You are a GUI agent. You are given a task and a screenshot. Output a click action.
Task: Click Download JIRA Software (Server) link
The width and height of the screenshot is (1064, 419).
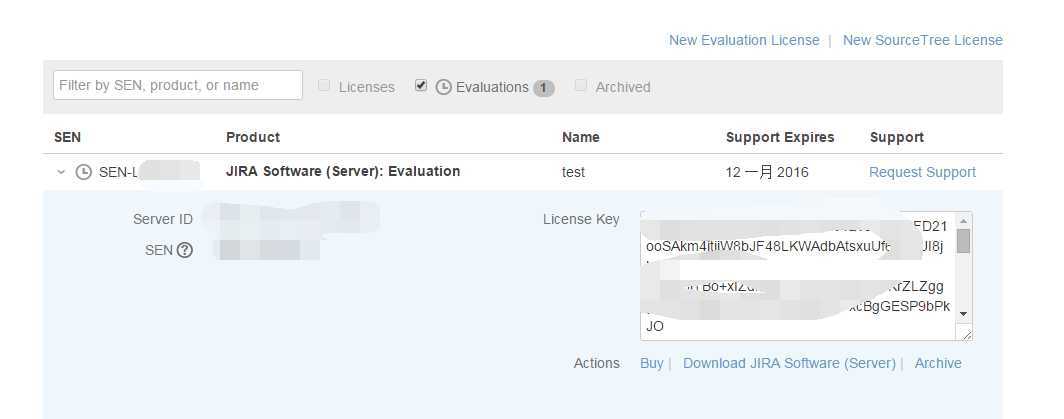coord(789,363)
